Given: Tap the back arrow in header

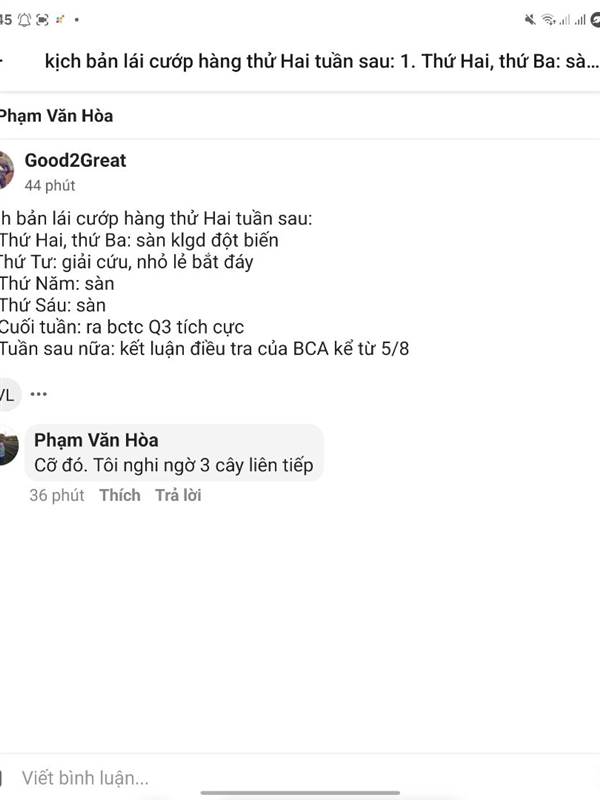Looking at the screenshot, I should (x=3, y=61).
